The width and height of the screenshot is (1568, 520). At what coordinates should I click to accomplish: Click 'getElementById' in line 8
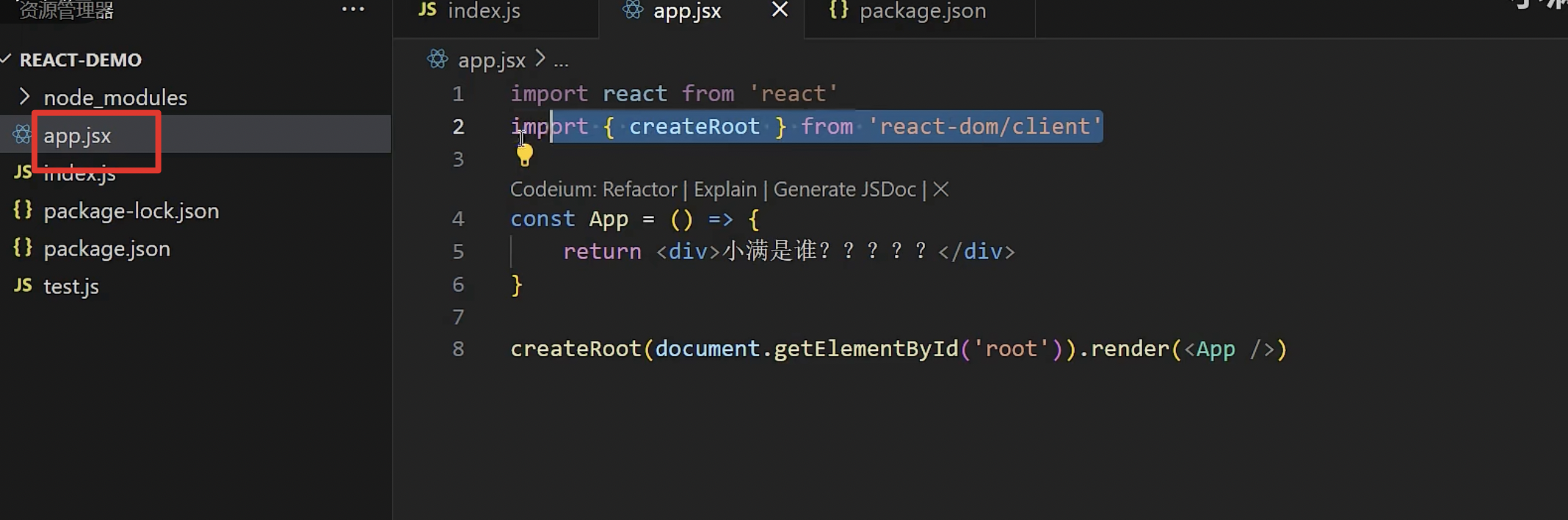tap(866, 349)
